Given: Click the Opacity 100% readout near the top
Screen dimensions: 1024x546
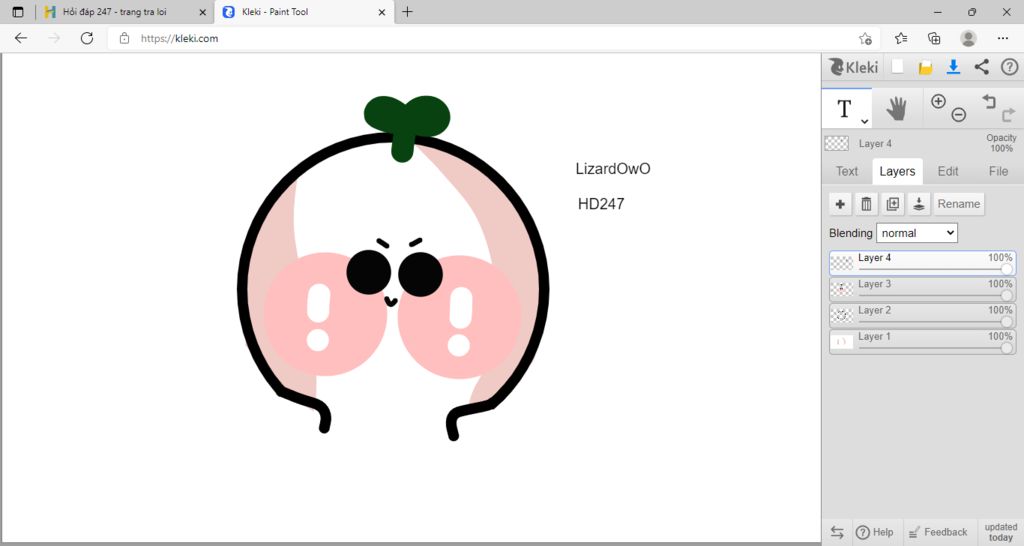Looking at the screenshot, I should tap(1001, 143).
